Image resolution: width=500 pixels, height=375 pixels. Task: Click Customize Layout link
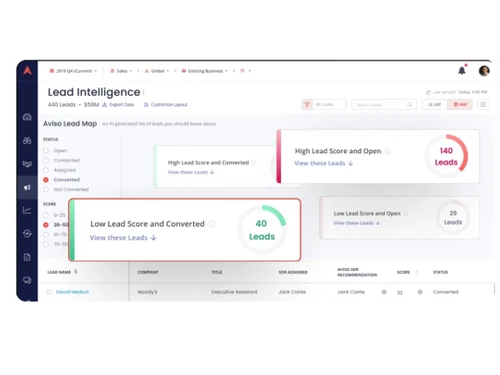[166, 105]
